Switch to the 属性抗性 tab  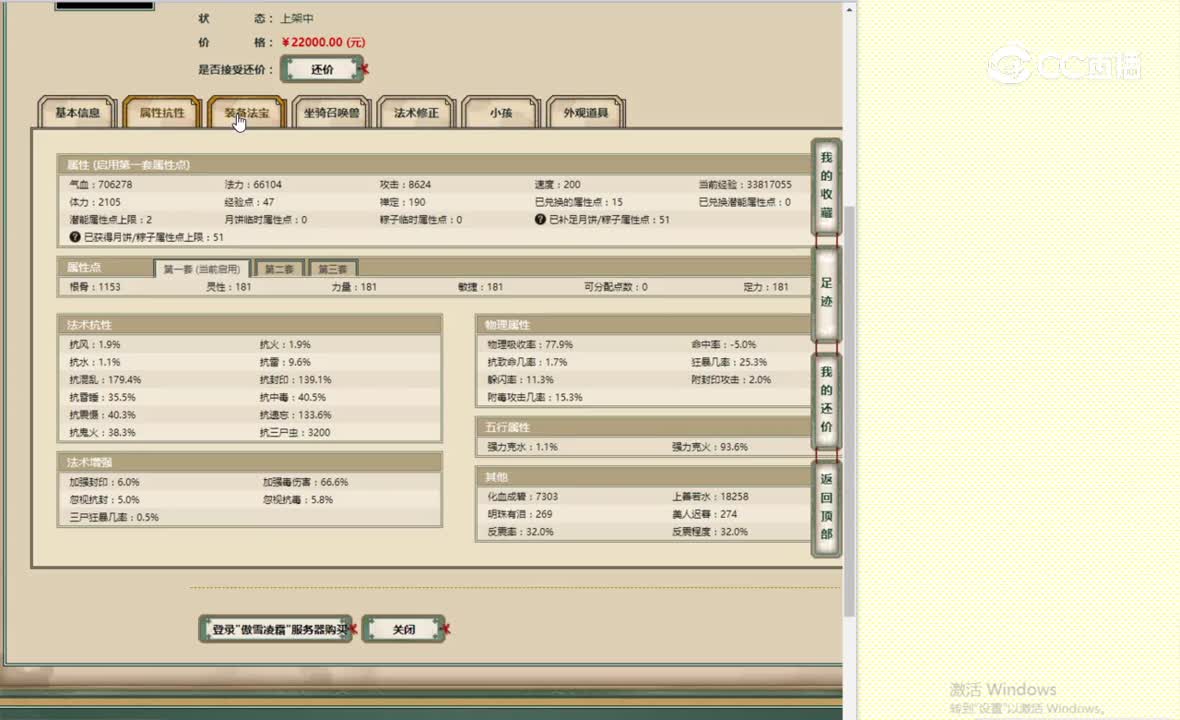[x=162, y=112]
